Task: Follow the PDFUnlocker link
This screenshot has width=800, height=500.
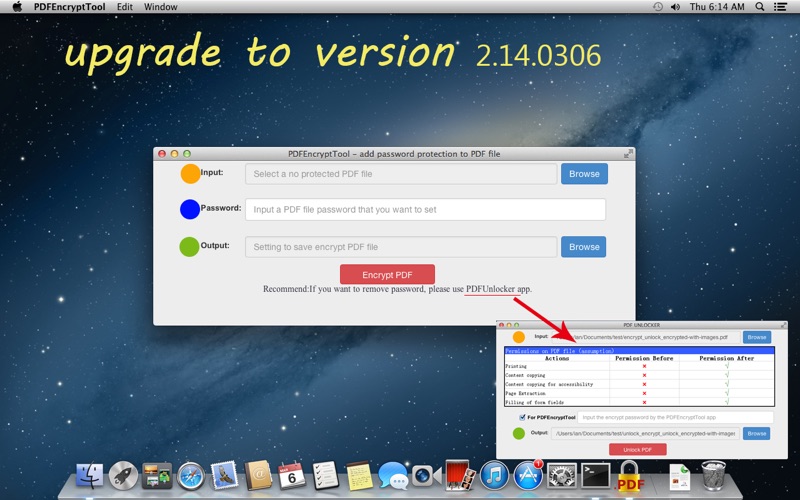Action: click(x=490, y=289)
